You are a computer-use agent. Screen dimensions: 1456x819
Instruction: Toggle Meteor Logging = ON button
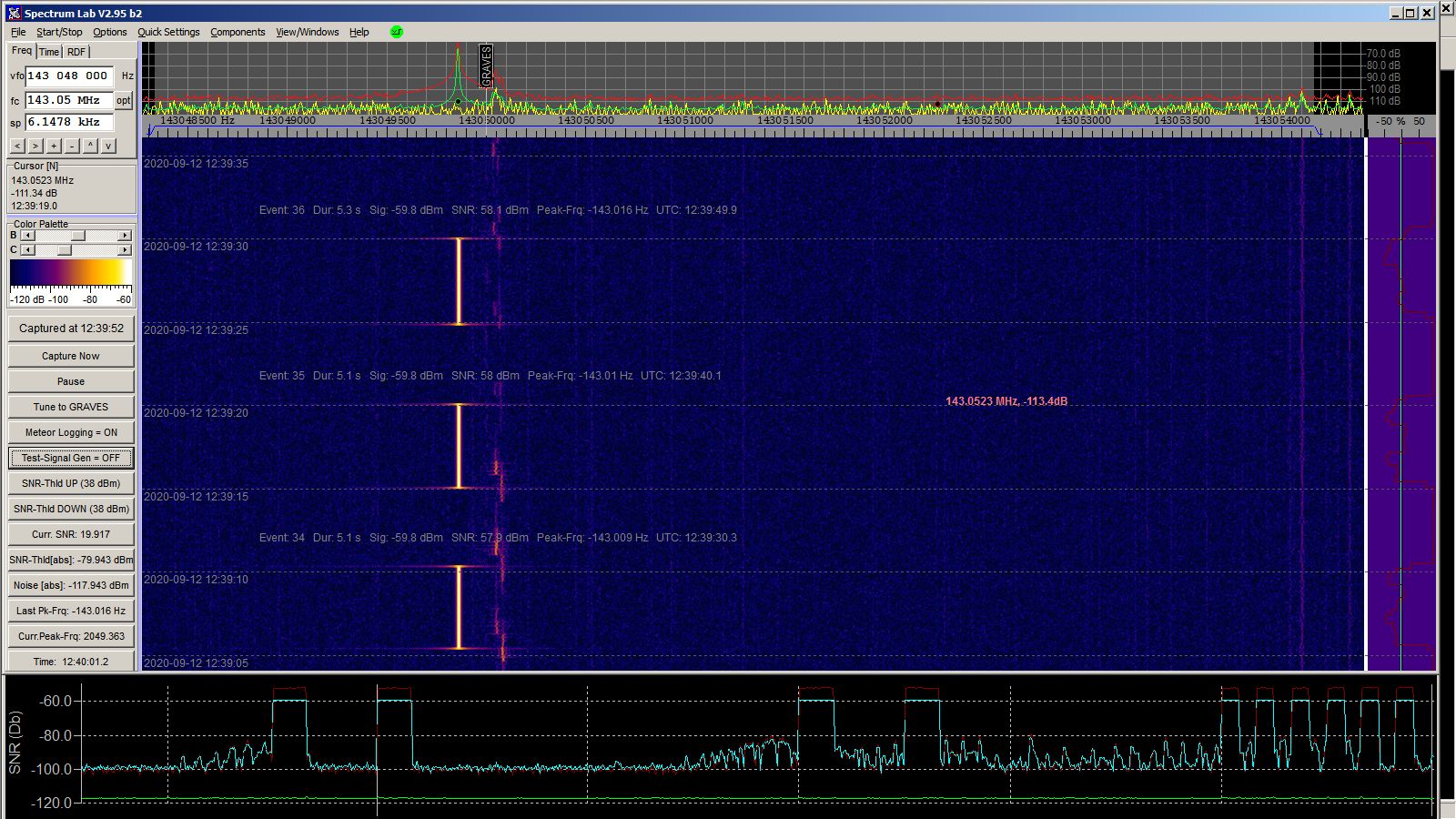coord(71,432)
